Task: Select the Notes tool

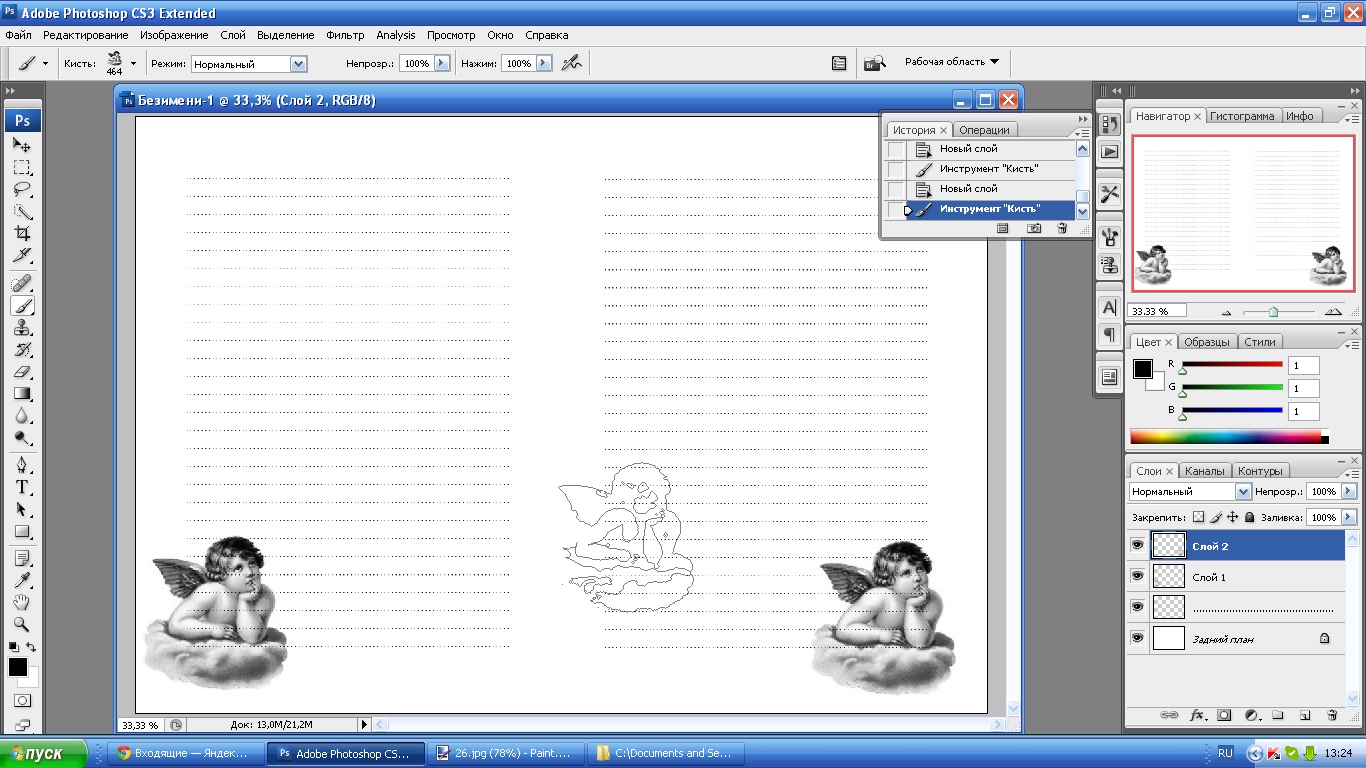Action: [x=22, y=558]
